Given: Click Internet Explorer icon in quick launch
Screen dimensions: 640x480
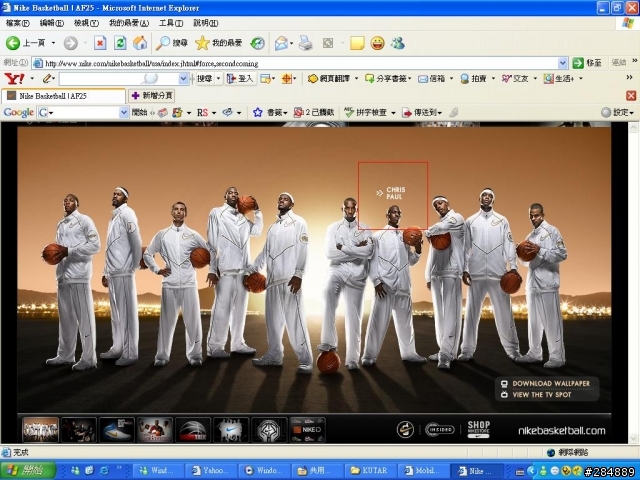Looking at the screenshot, I should click(104, 471).
